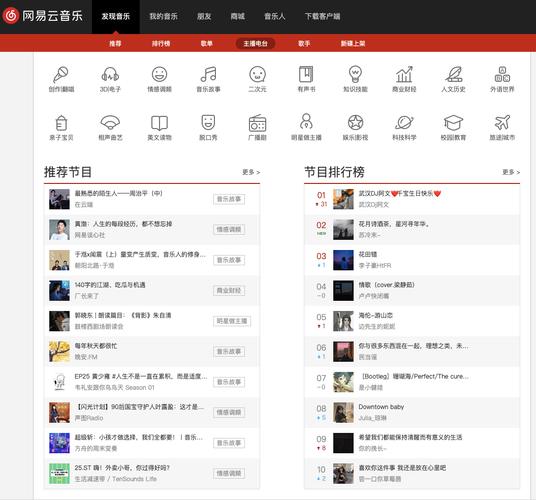Select the 排行榜 sub-navigation tab
The width and height of the screenshot is (536, 500).
click(x=161, y=43)
